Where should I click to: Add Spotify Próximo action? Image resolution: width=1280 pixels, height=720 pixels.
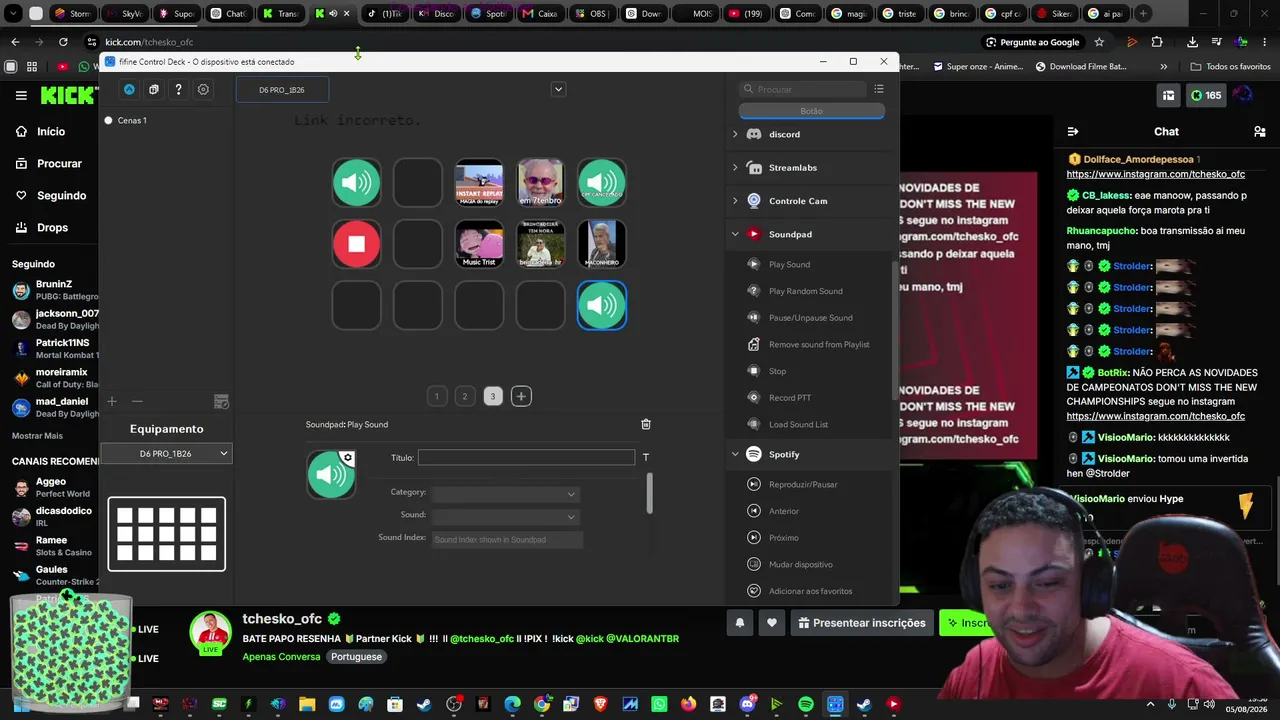tap(783, 538)
